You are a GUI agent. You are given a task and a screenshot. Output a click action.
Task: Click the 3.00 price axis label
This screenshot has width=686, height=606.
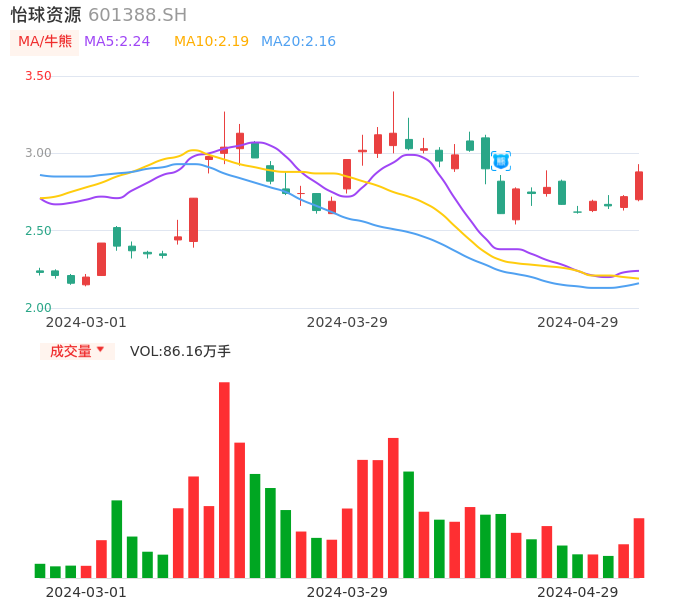38,153
